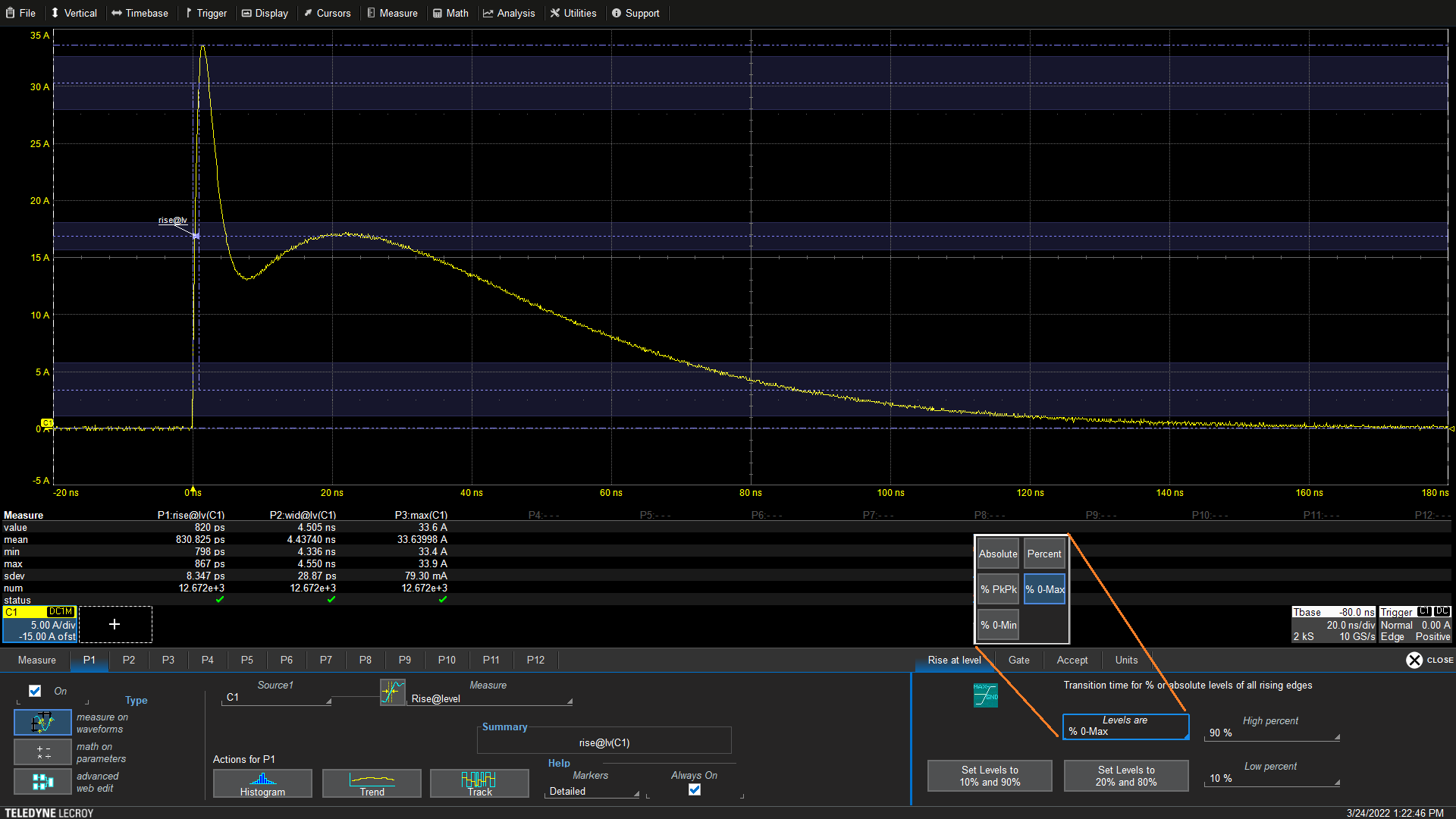Expand the Markers Detailed dropdown
1456x819 pixels.
point(593,791)
